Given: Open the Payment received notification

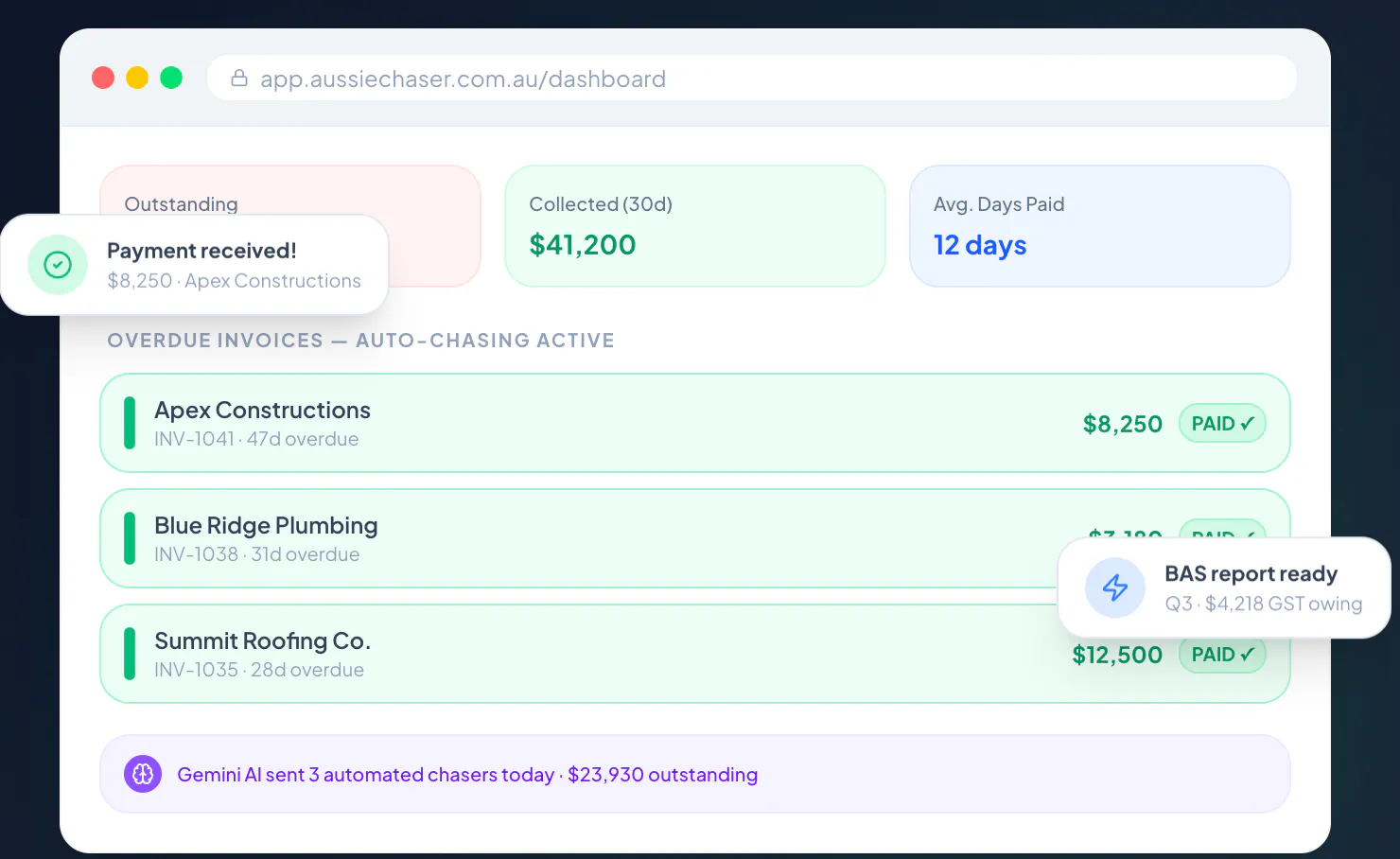Looking at the screenshot, I should (x=195, y=265).
